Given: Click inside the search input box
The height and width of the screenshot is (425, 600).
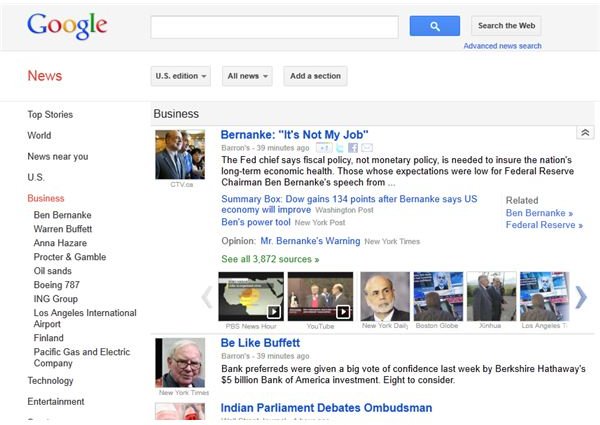Looking at the screenshot, I should [x=274, y=27].
